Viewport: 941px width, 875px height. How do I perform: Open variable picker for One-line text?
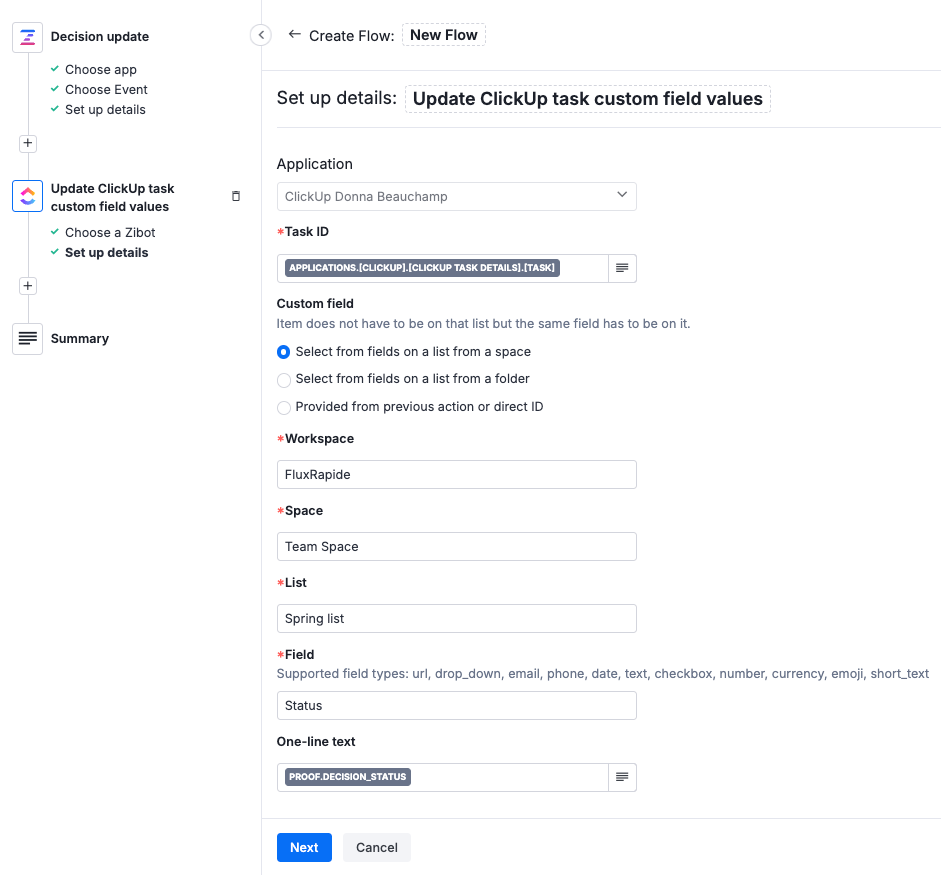pyautogui.click(x=622, y=777)
